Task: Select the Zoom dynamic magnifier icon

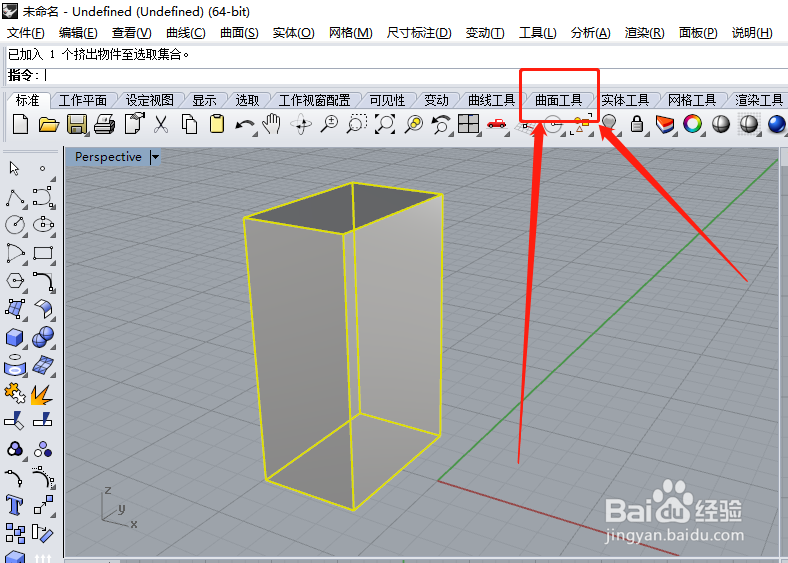Action: (329, 124)
